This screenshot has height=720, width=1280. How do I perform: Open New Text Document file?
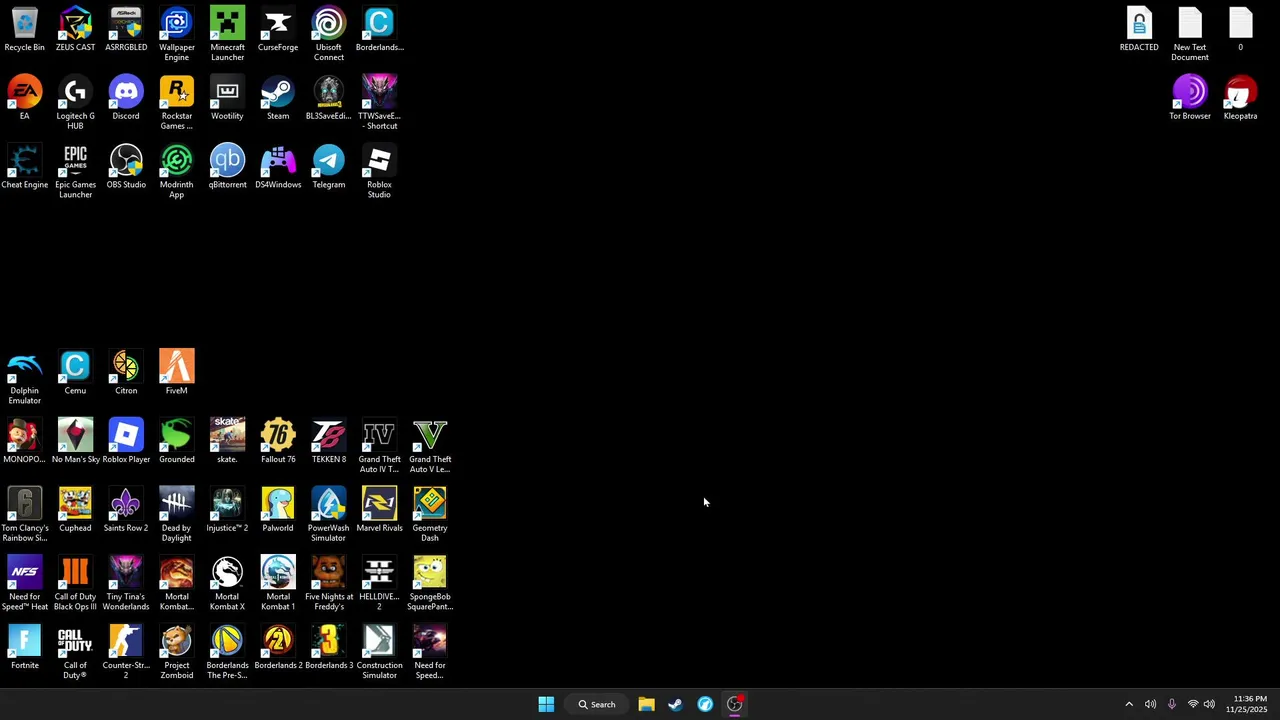tap(1190, 34)
